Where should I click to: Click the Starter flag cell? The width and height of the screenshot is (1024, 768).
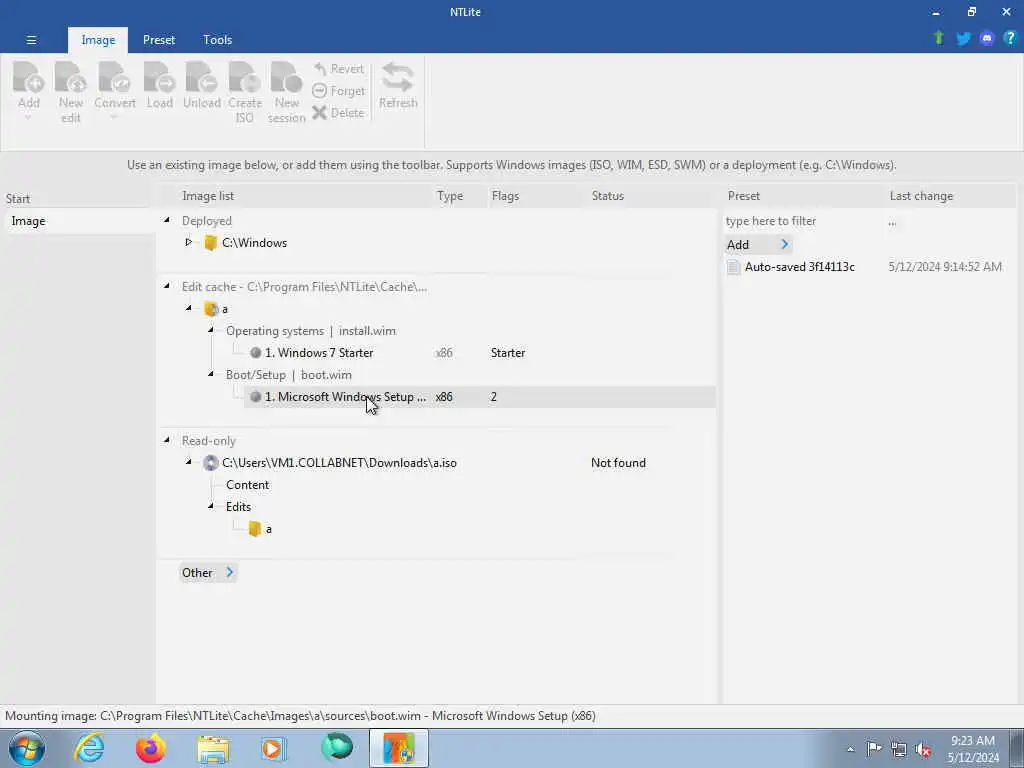[x=508, y=353]
